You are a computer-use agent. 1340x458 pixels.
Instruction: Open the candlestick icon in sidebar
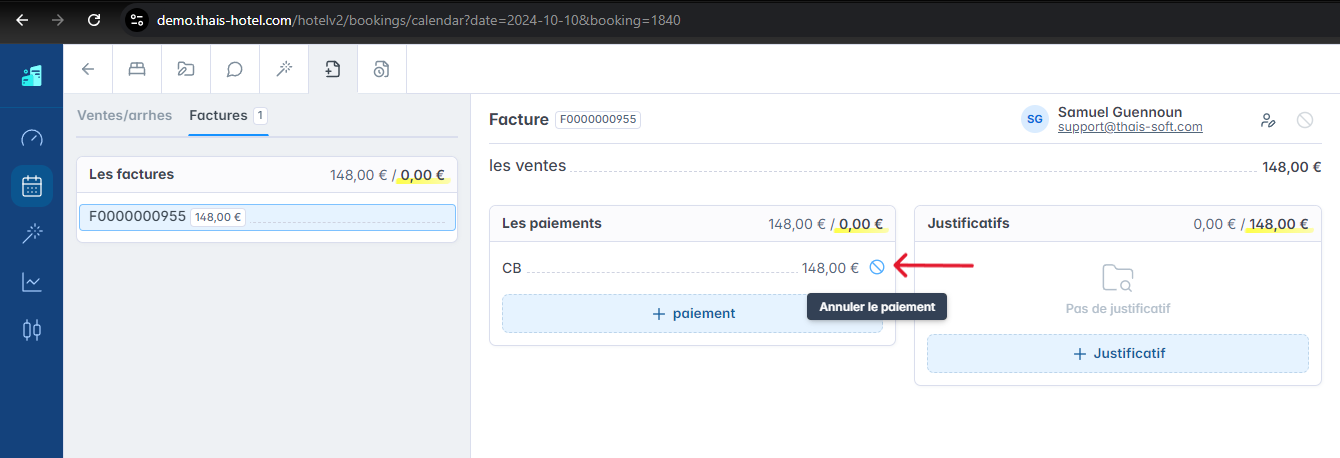32,329
